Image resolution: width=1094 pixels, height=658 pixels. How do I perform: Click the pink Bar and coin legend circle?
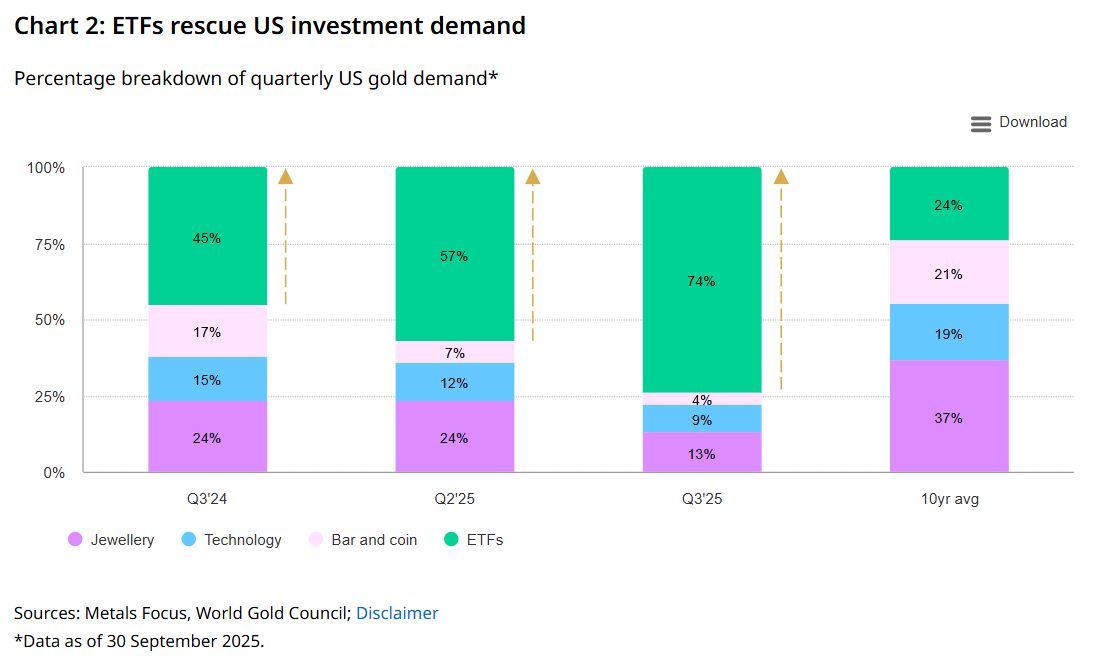315,540
